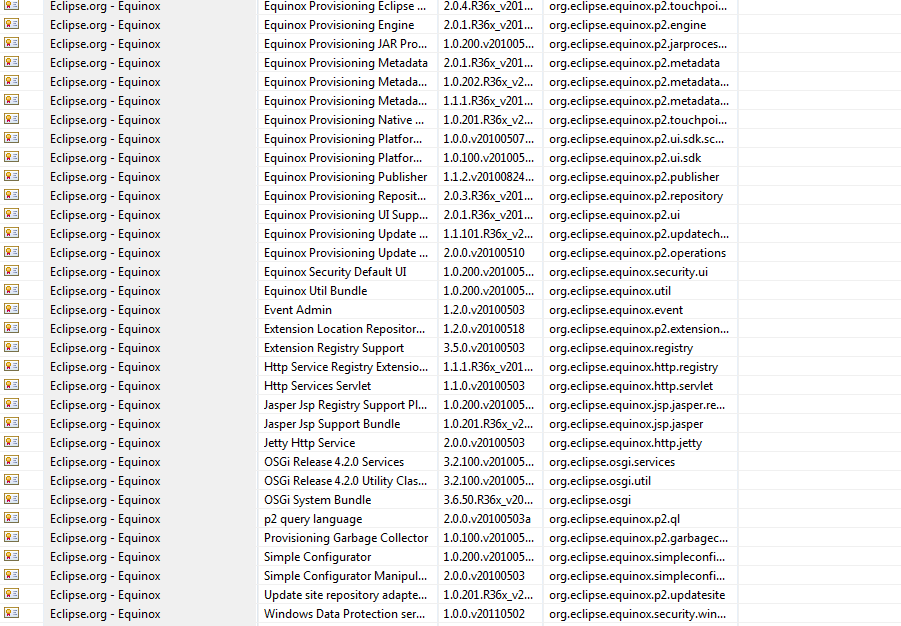Click plug-in id 'org.eclipse.equinox.p2.ui.sdk.sc...'
Screen dimensions: 901x626
(x=636, y=139)
